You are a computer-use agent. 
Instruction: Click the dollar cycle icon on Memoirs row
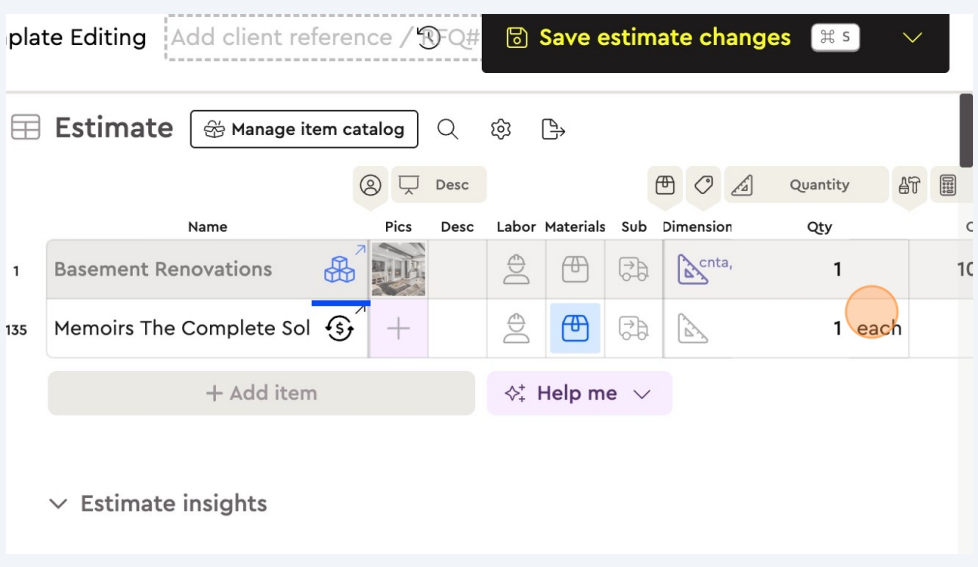[340, 328]
